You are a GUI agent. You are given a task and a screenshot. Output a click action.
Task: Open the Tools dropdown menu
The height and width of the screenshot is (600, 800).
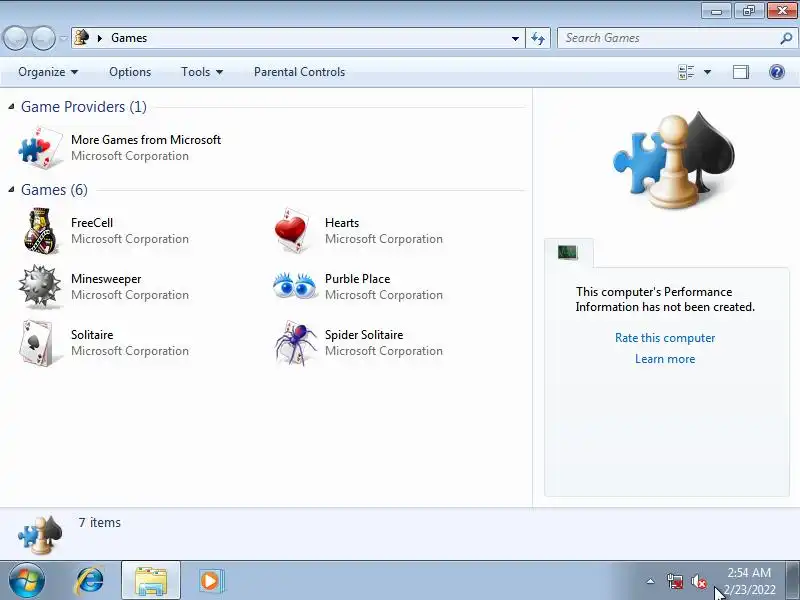coord(202,72)
